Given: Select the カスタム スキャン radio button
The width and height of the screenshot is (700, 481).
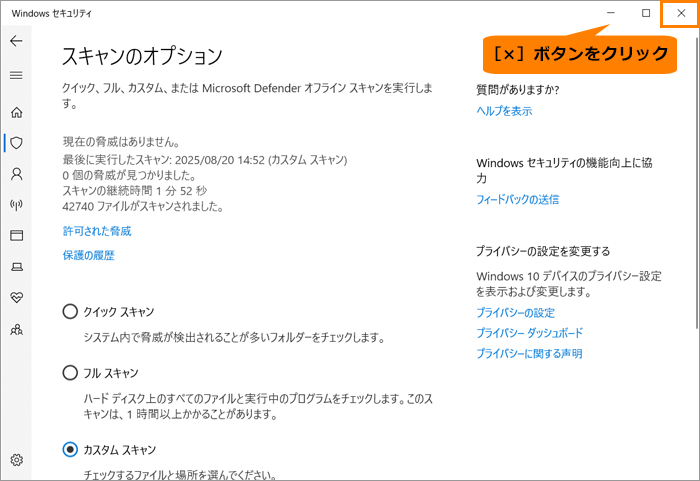Looking at the screenshot, I should click(70, 449).
